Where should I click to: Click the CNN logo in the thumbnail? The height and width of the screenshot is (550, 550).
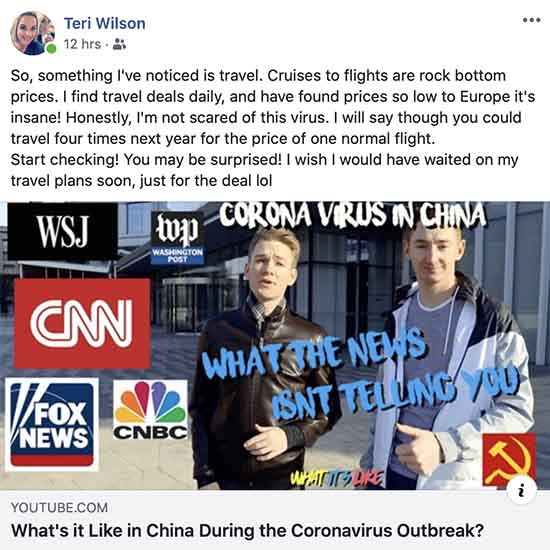[82, 323]
